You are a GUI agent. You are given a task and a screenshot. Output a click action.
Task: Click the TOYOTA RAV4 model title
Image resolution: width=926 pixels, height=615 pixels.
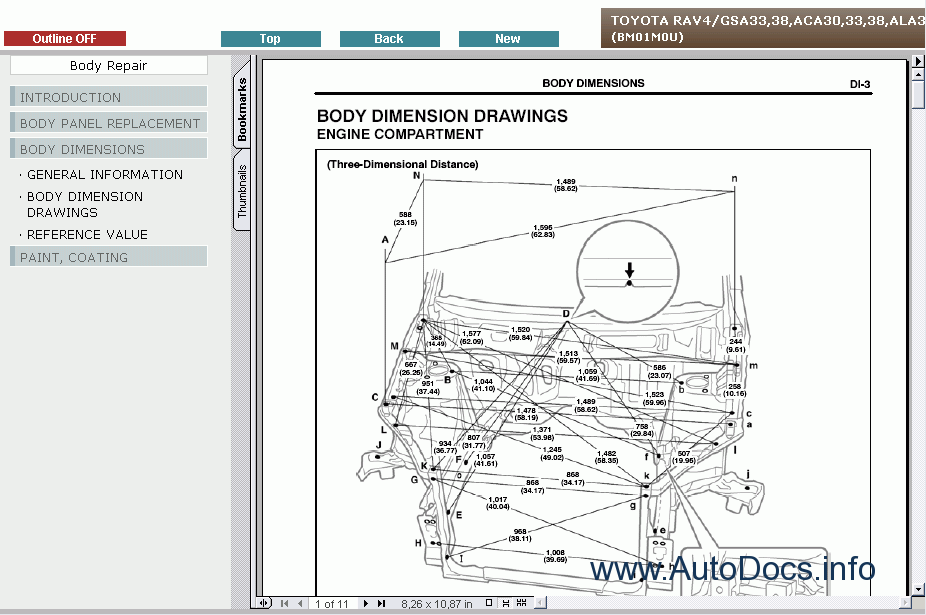(767, 28)
